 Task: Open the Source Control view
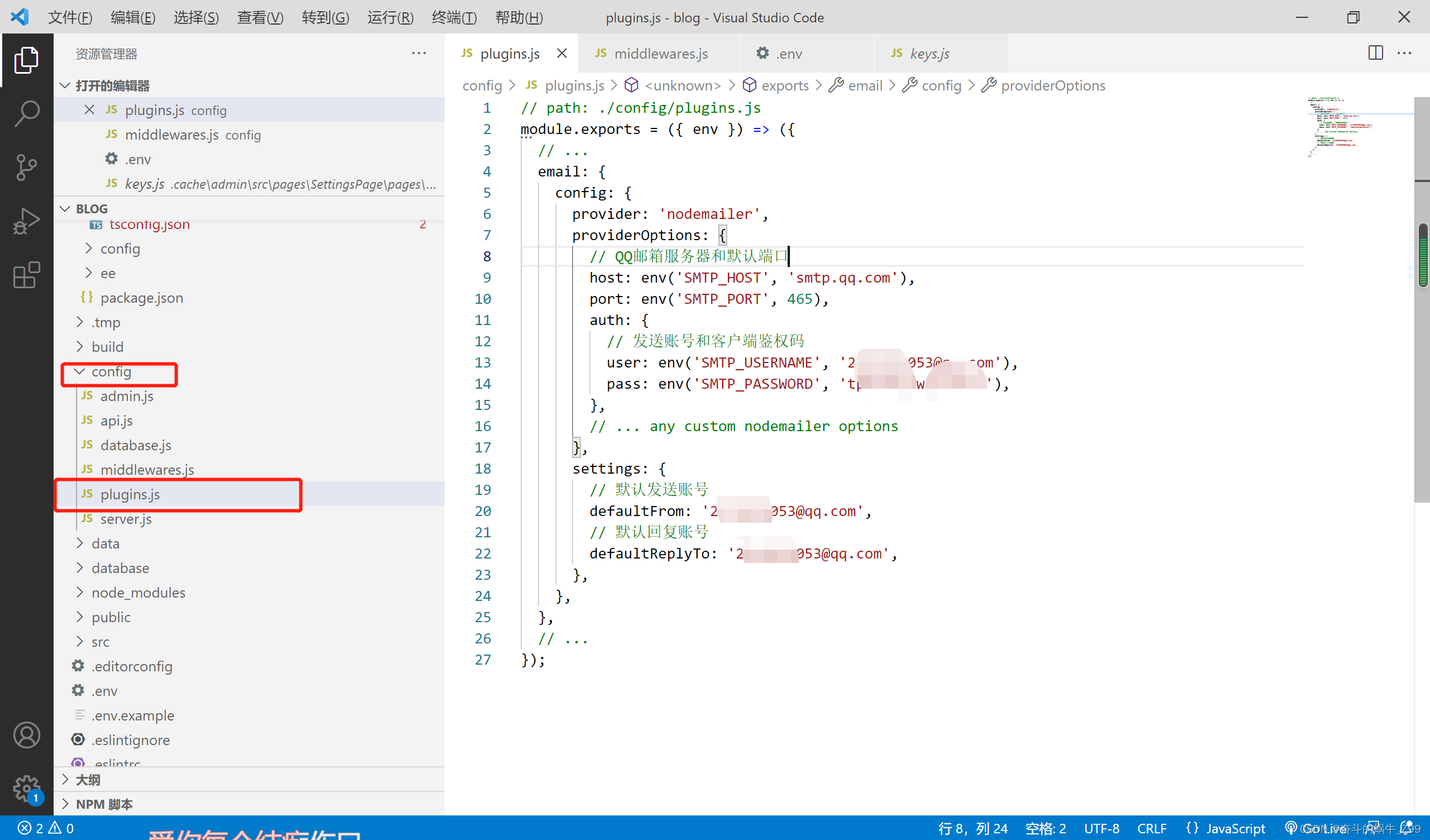pos(27,167)
